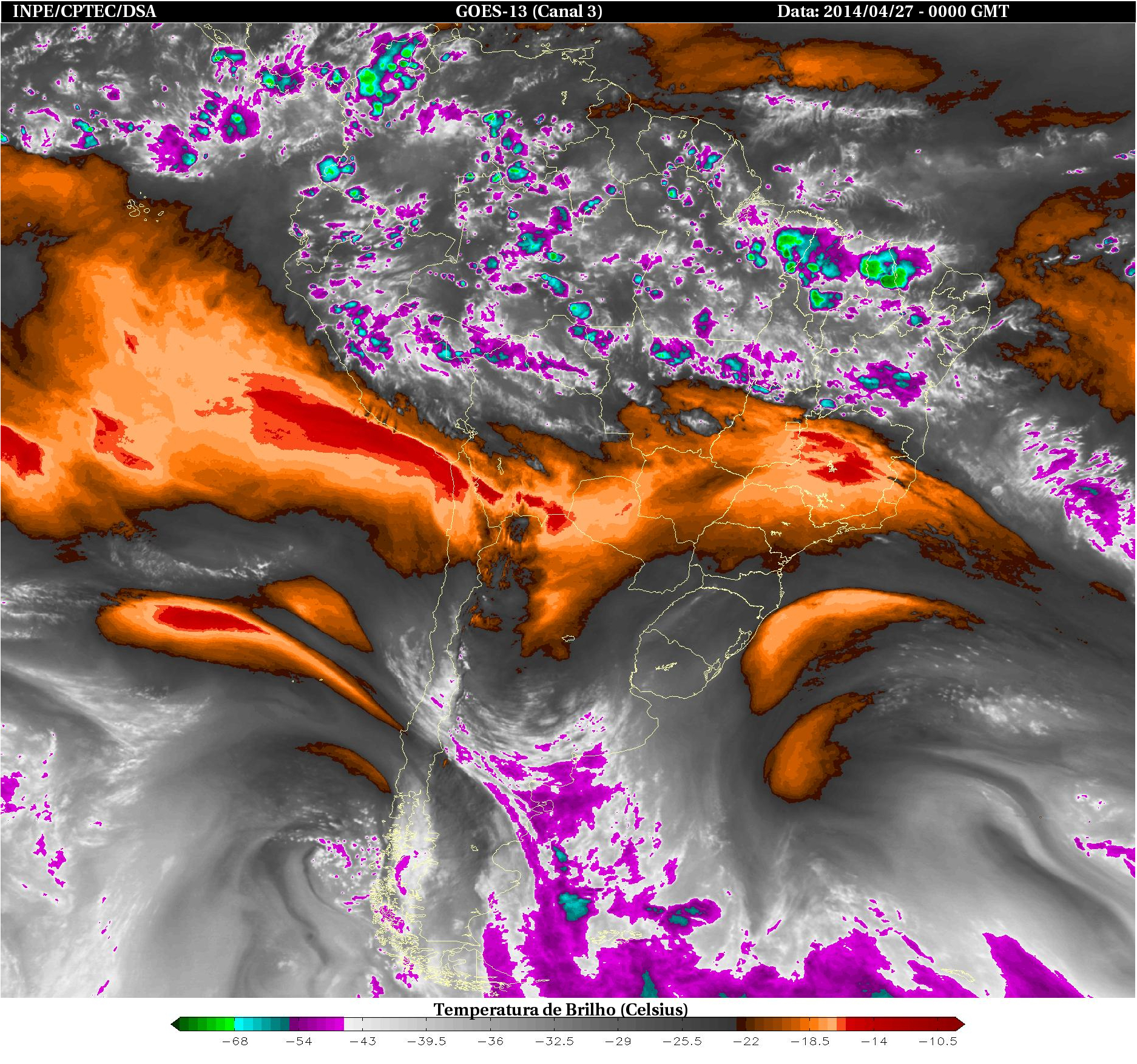Click the -36 colorbar value
1137x1064 pixels.
point(490,1042)
